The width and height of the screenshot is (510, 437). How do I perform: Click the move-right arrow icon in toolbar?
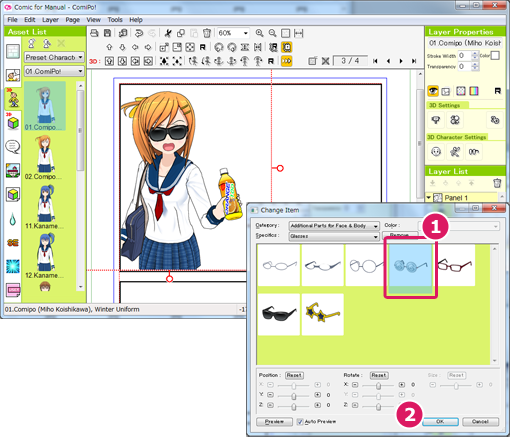[148, 47]
